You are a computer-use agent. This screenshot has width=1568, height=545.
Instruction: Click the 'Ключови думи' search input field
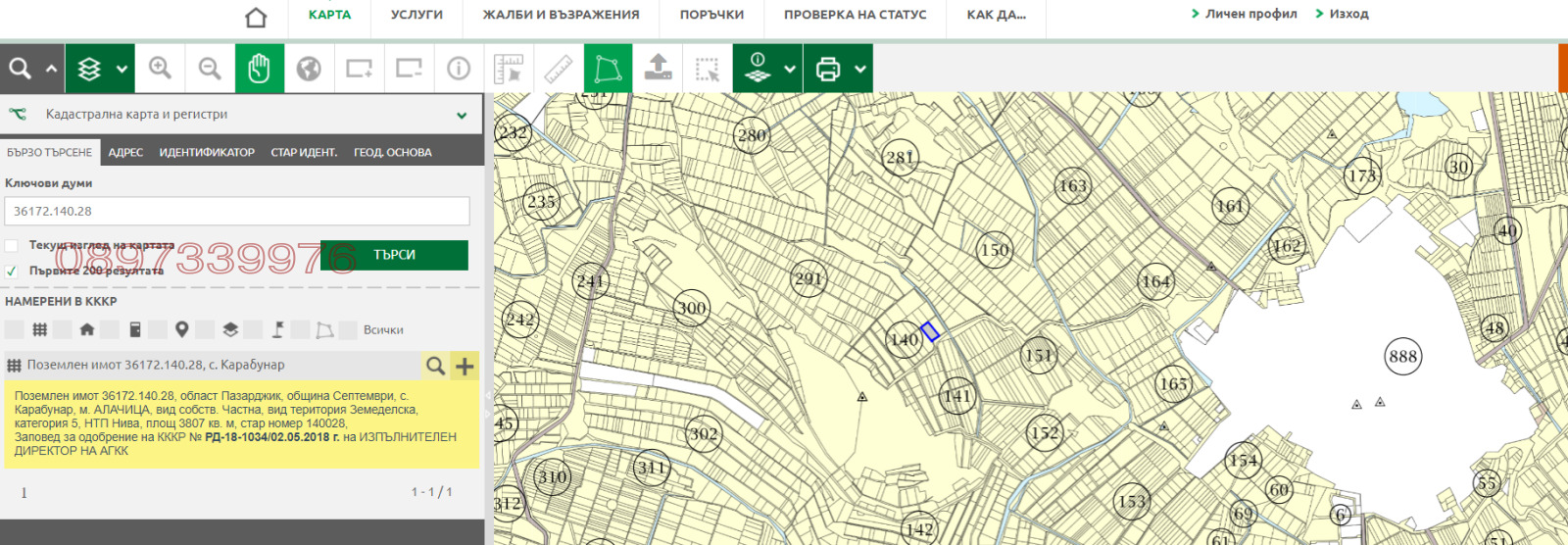[237, 211]
